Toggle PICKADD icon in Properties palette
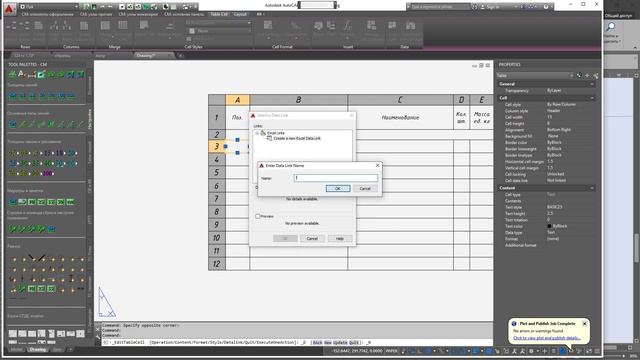The image size is (640, 360). coord(579,76)
